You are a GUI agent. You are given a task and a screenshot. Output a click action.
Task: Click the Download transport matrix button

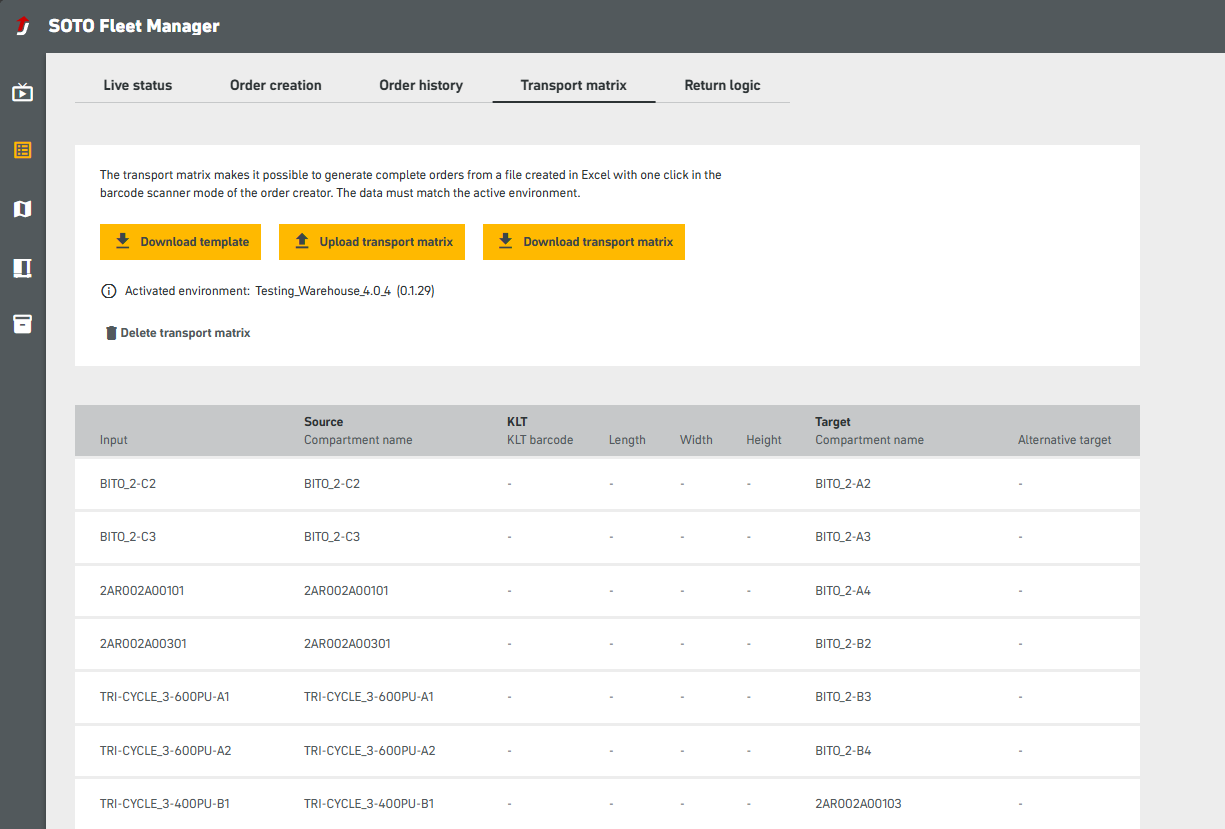(x=584, y=242)
